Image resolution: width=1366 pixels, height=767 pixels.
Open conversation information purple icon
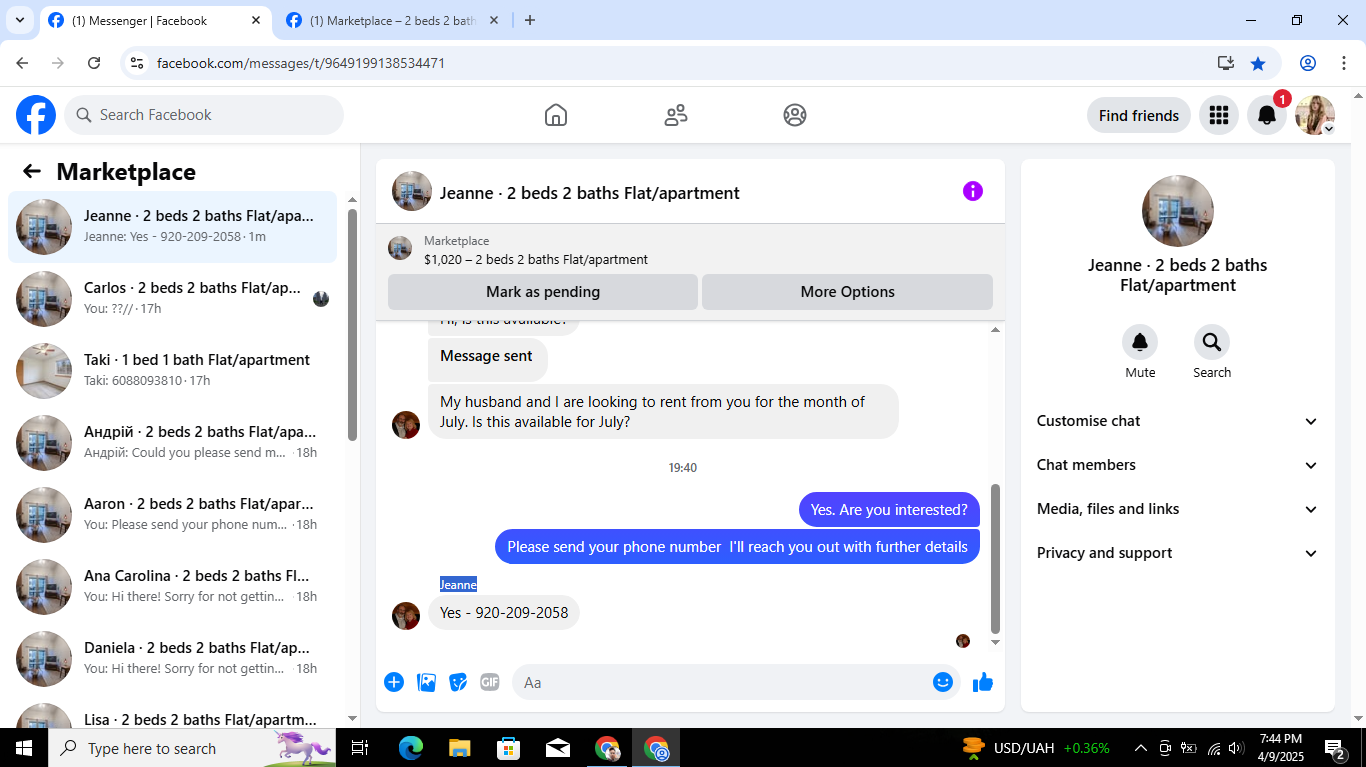tap(973, 191)
